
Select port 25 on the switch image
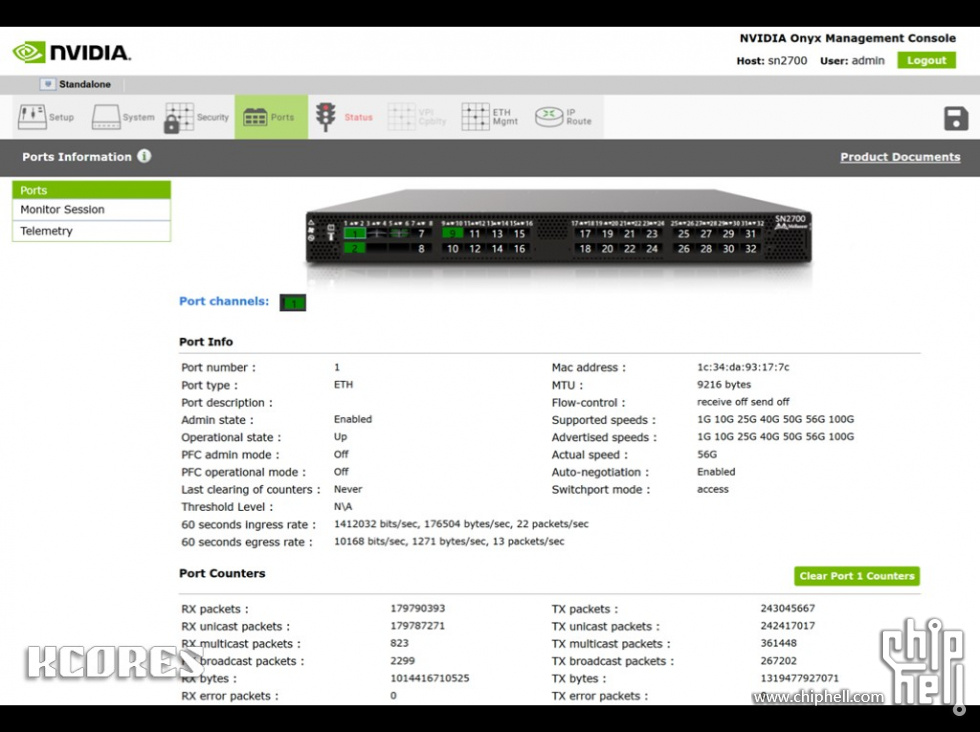point(684,234)
